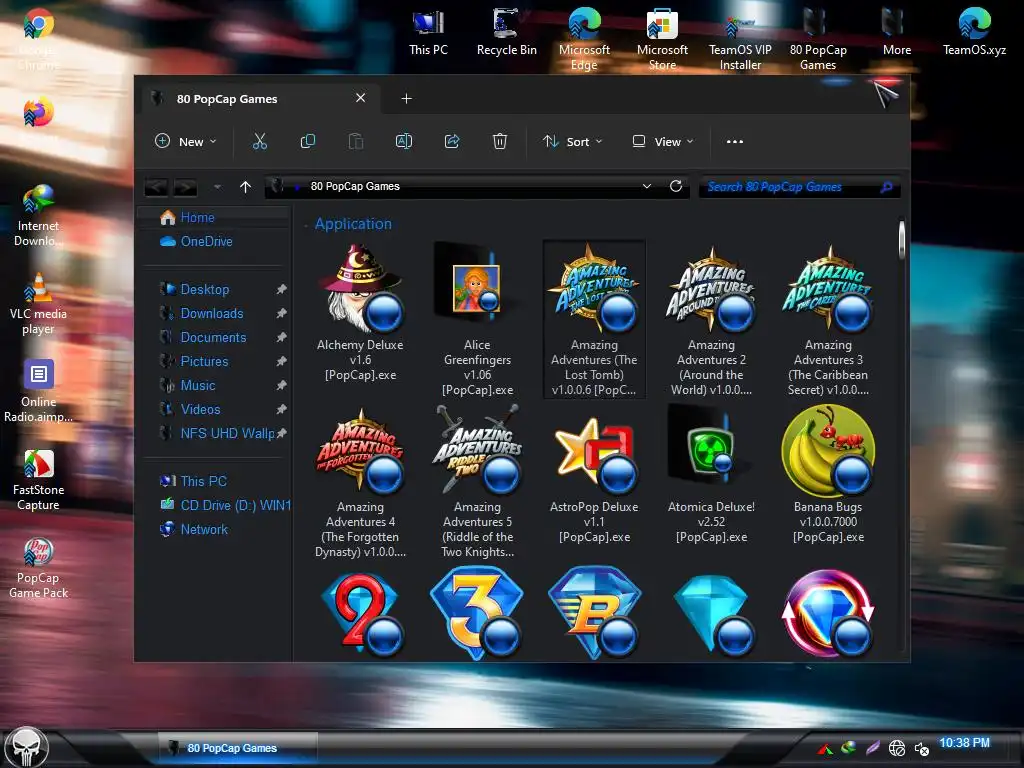Open Music quick access folder
The image size is (1024, 768).
coord(214,385)
